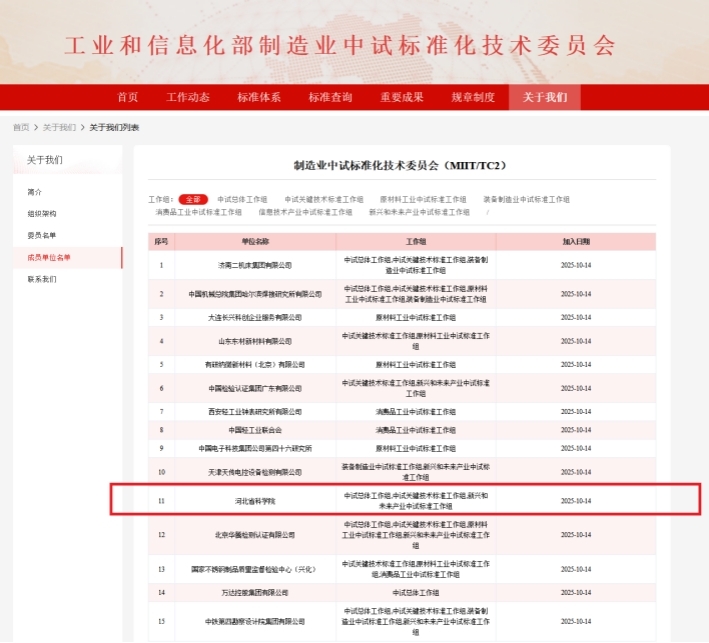
Task: Open 简介 in the left sidebar
Action: click(35, 191)
